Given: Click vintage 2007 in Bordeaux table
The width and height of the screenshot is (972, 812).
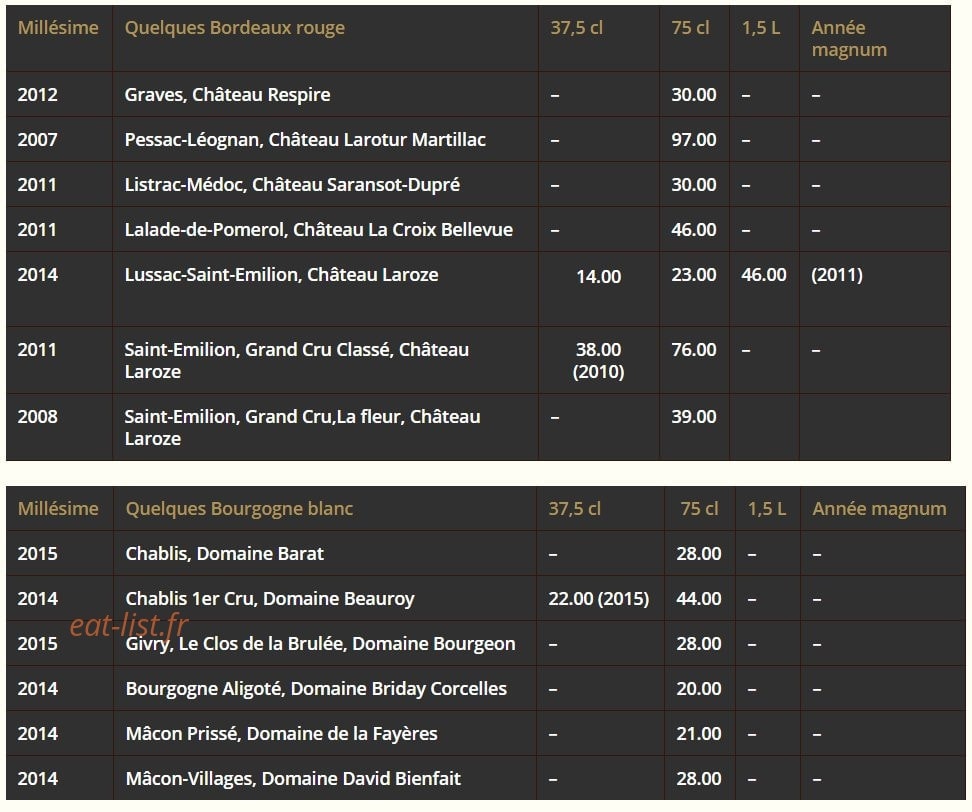Looking at the screenshot, I should (37, 140).
